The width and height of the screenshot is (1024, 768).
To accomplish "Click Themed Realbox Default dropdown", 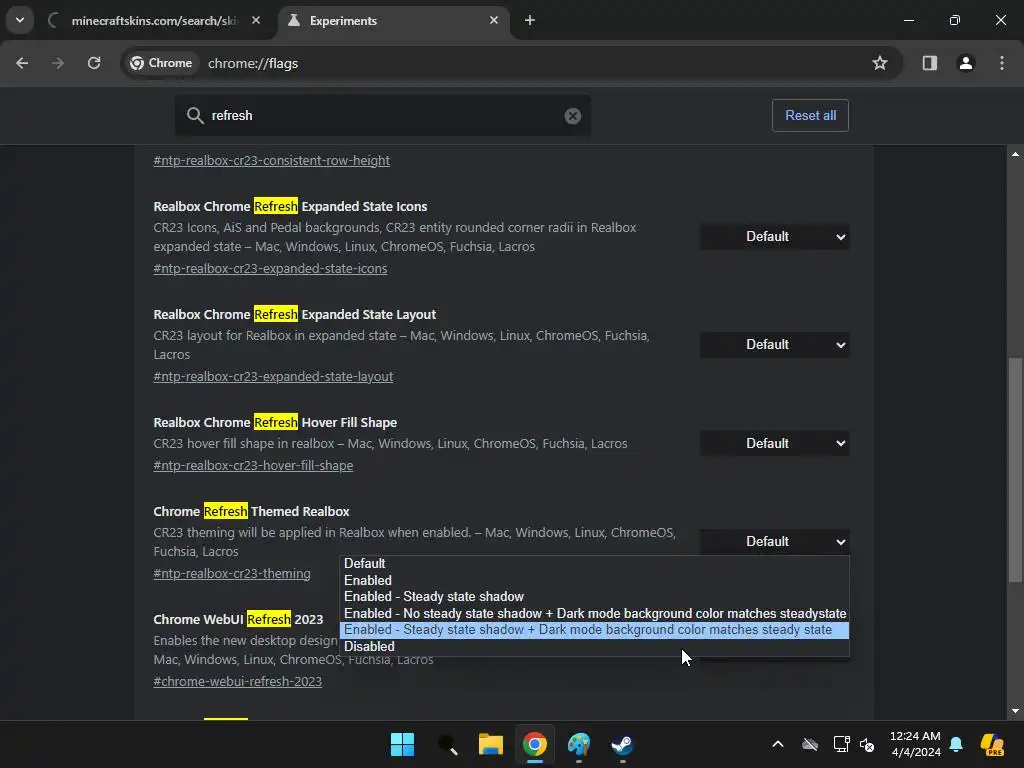I will (775, 541).
